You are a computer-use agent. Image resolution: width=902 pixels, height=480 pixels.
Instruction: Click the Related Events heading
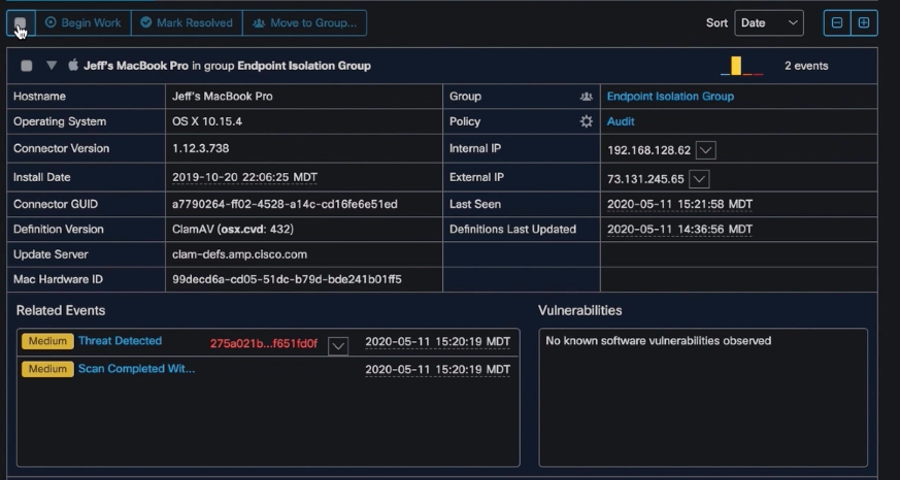61,310
